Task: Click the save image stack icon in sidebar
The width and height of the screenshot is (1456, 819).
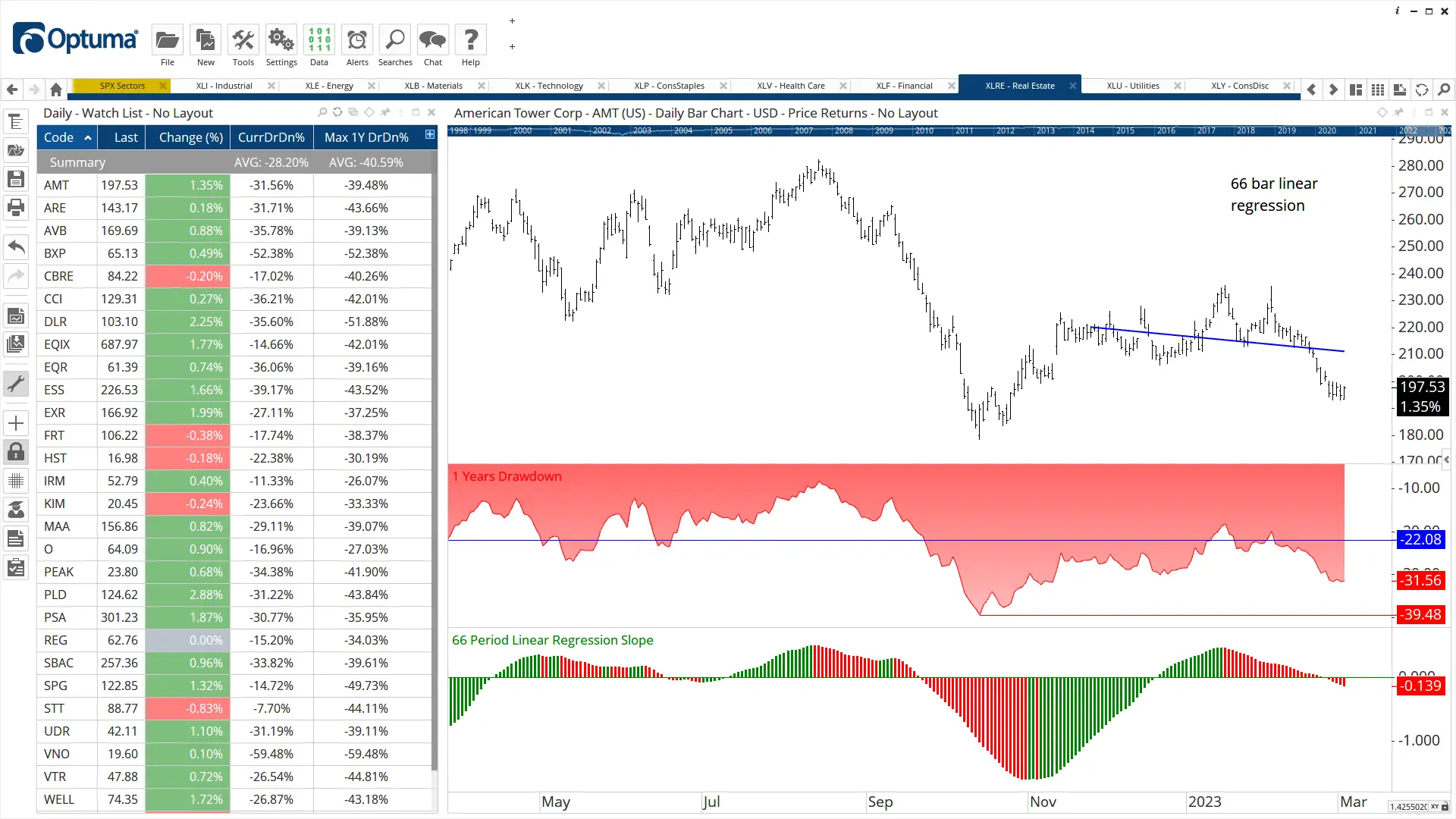Action: click(16, 344)
